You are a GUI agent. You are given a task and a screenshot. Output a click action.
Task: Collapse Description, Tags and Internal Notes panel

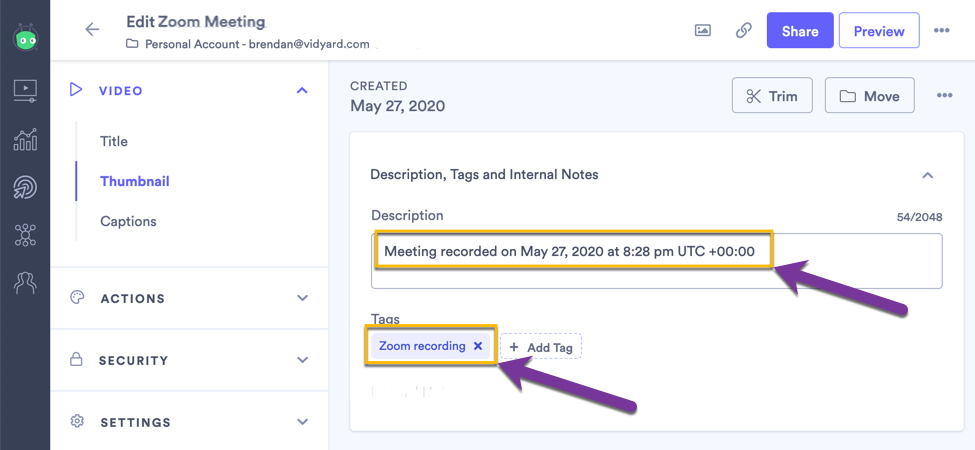click(x=927, y=175)
